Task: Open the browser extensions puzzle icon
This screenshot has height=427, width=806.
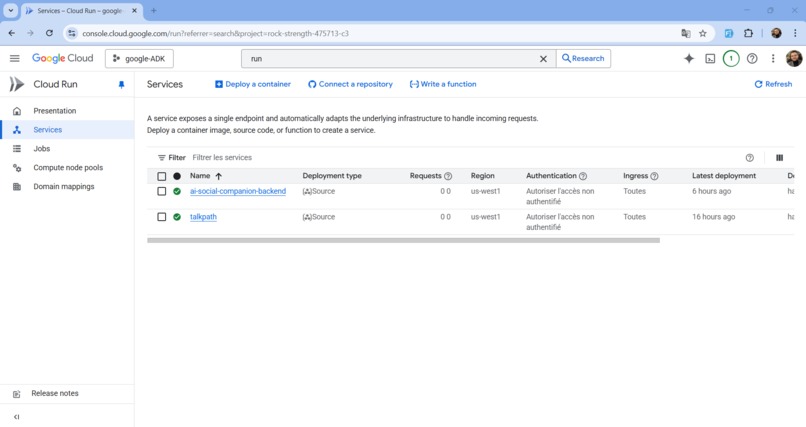Action: point(748,33)
